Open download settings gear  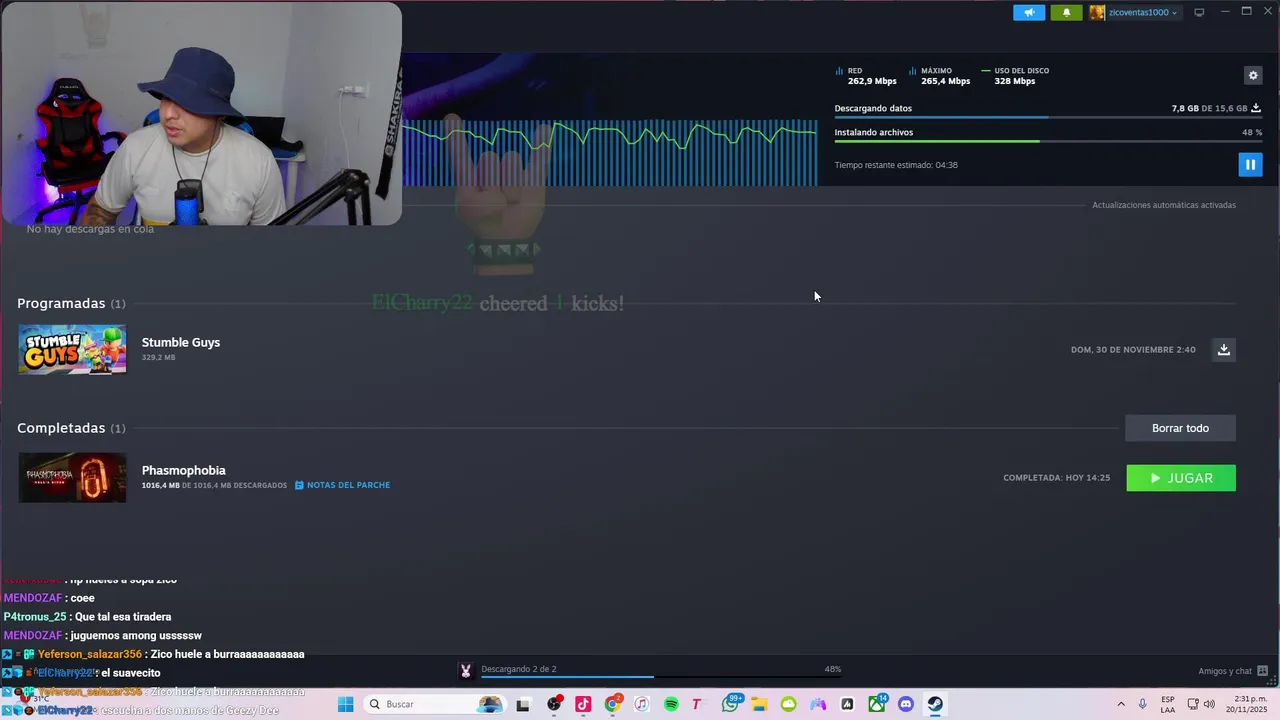[x=1253, y=75]
